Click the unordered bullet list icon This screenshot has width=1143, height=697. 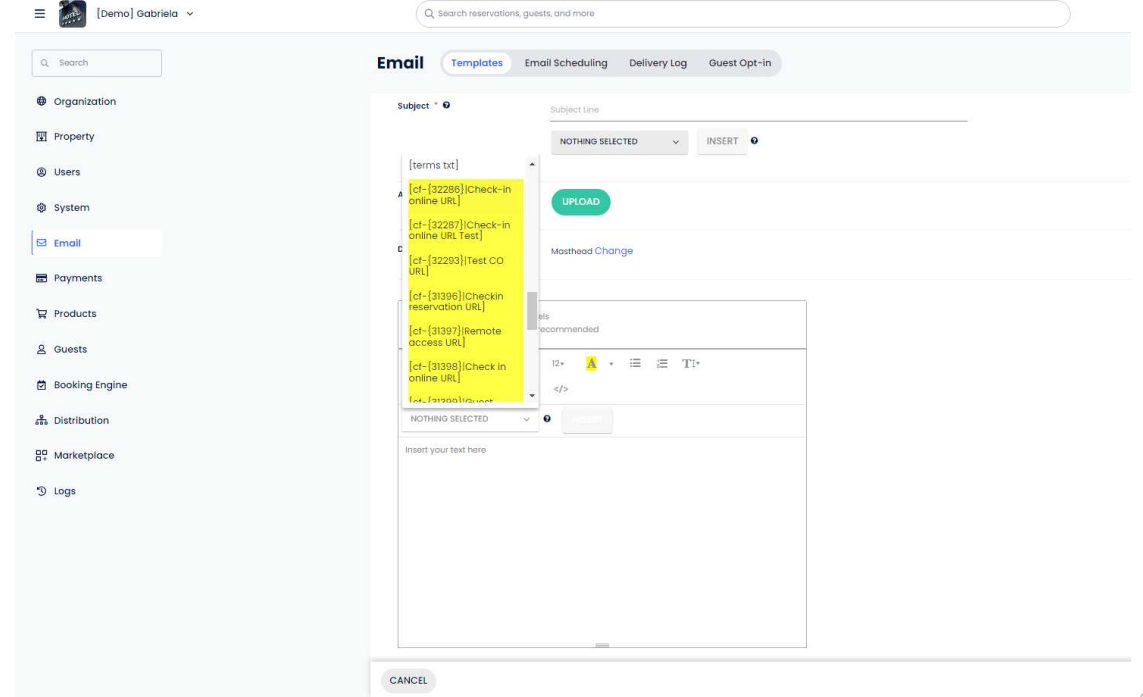[634, 364]
